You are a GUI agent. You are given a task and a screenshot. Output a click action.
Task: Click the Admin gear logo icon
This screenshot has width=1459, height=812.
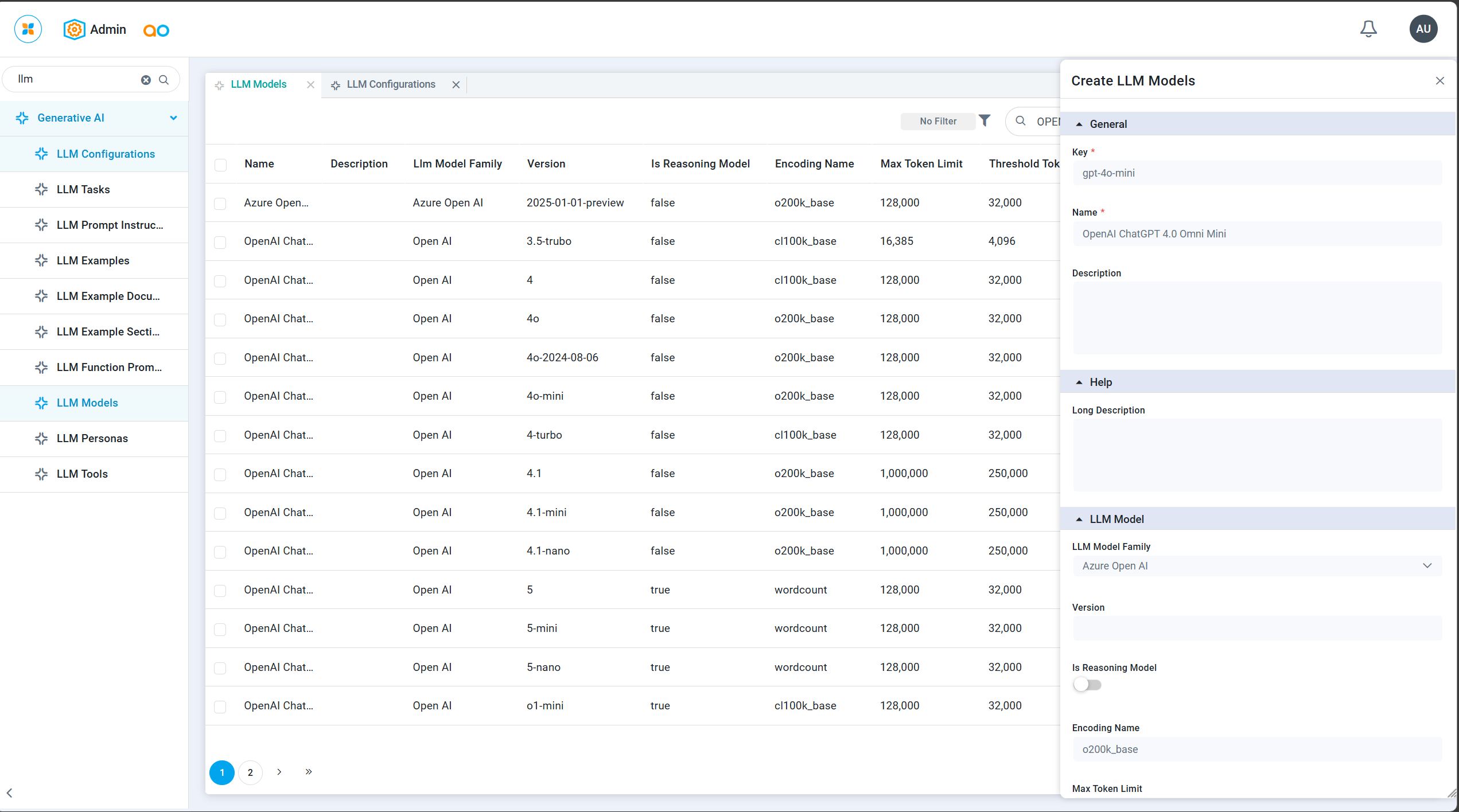coord(74,29)
